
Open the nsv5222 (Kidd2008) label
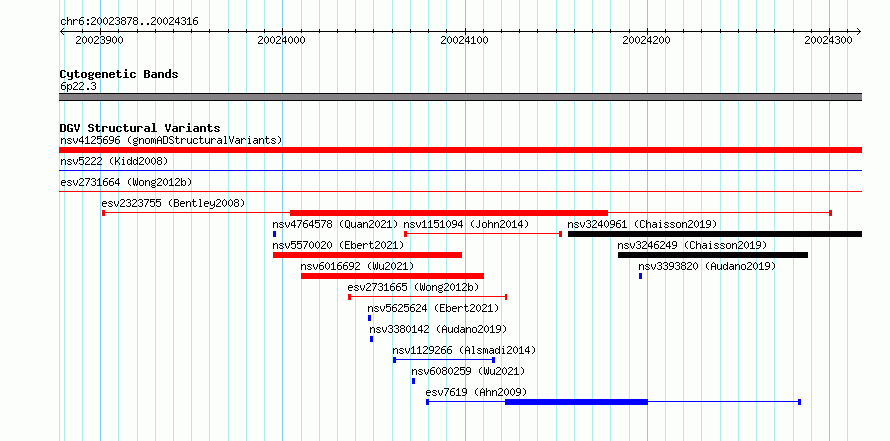pyautogui.click(x=114, y=161)
